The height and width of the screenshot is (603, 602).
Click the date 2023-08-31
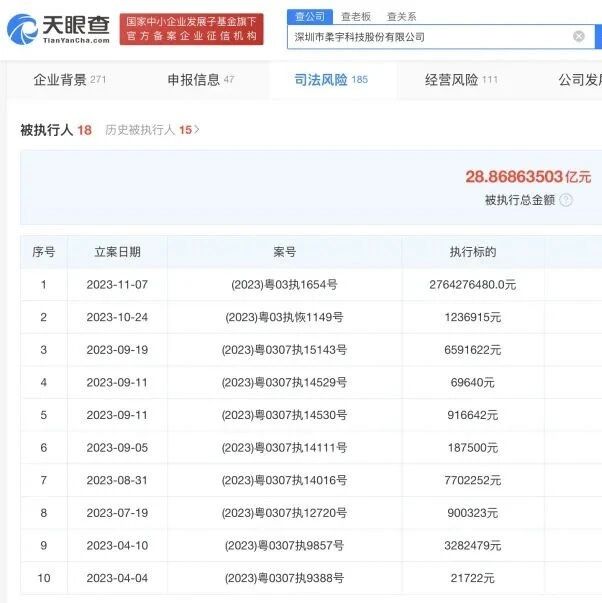117,480
